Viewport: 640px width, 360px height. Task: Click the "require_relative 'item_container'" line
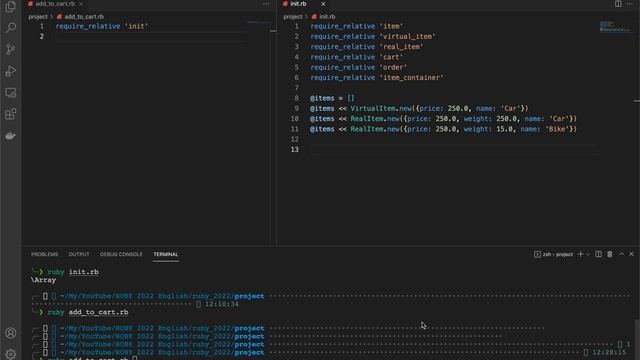pyautogui.click(x=377, y=78)
